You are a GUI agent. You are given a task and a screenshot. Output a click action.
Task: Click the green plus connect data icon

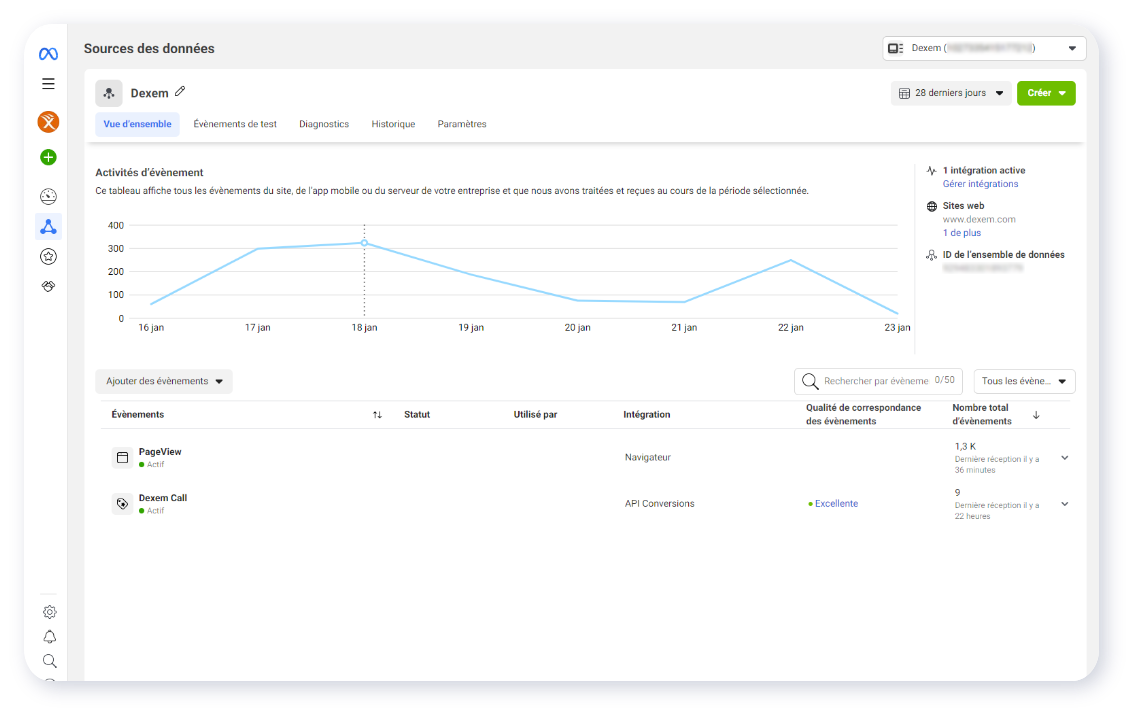(48, 157)
